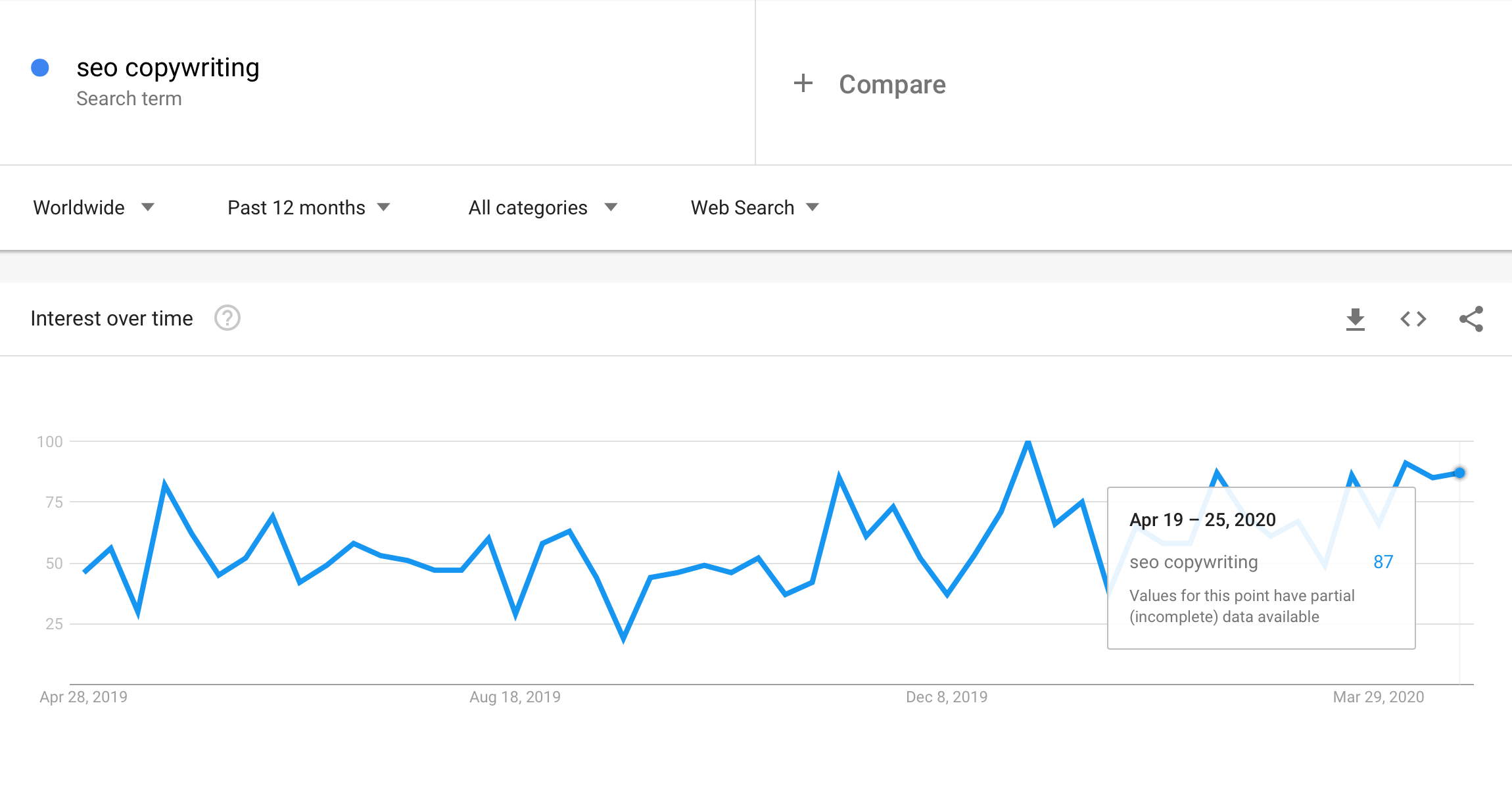Click the plus icon next to Compare

pyautogui.click(x=803, y=84)
